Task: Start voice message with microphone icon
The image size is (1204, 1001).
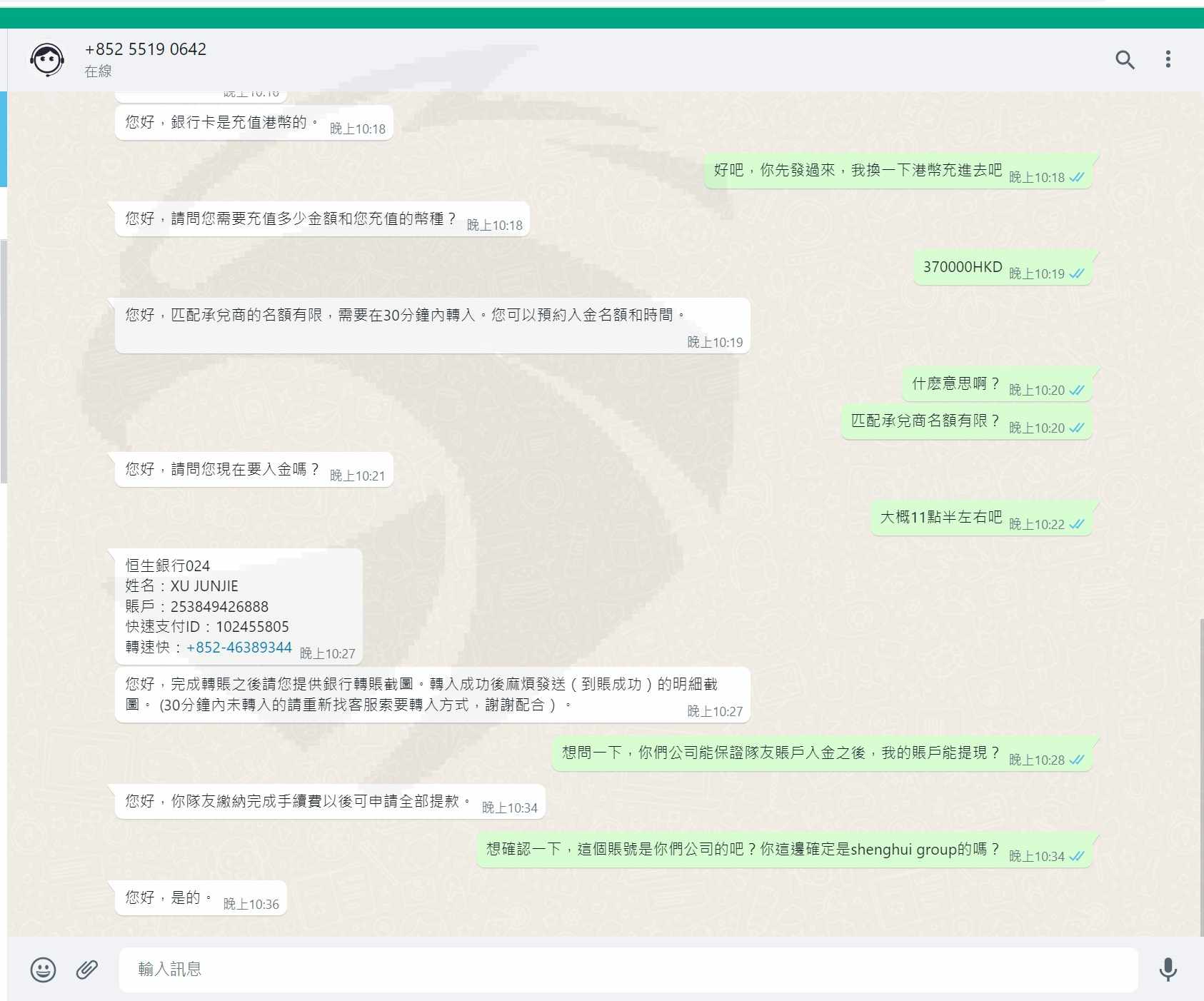Action: (x=1168, y=970)
